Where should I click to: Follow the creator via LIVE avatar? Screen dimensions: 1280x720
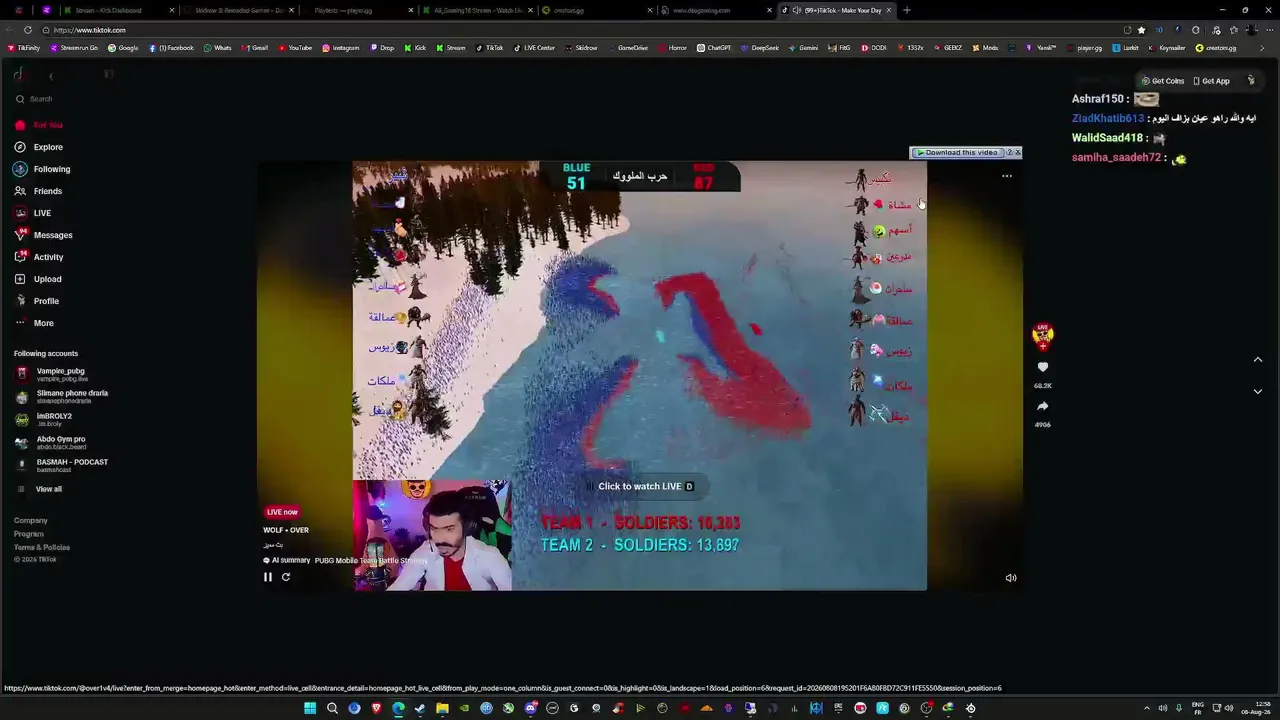[x=1043, y=336]
